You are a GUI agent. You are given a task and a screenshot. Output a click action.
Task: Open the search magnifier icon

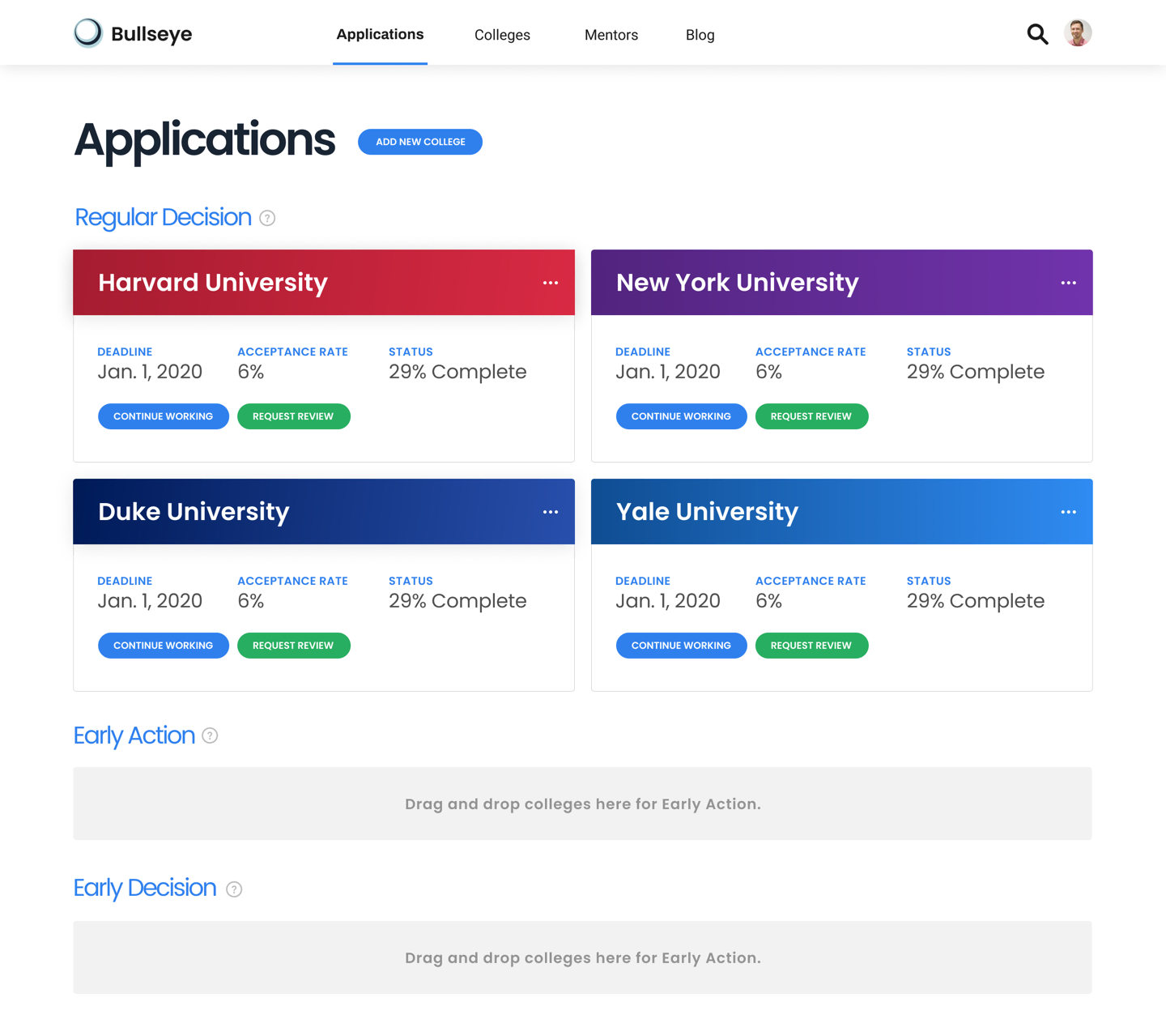point(1037,34)
